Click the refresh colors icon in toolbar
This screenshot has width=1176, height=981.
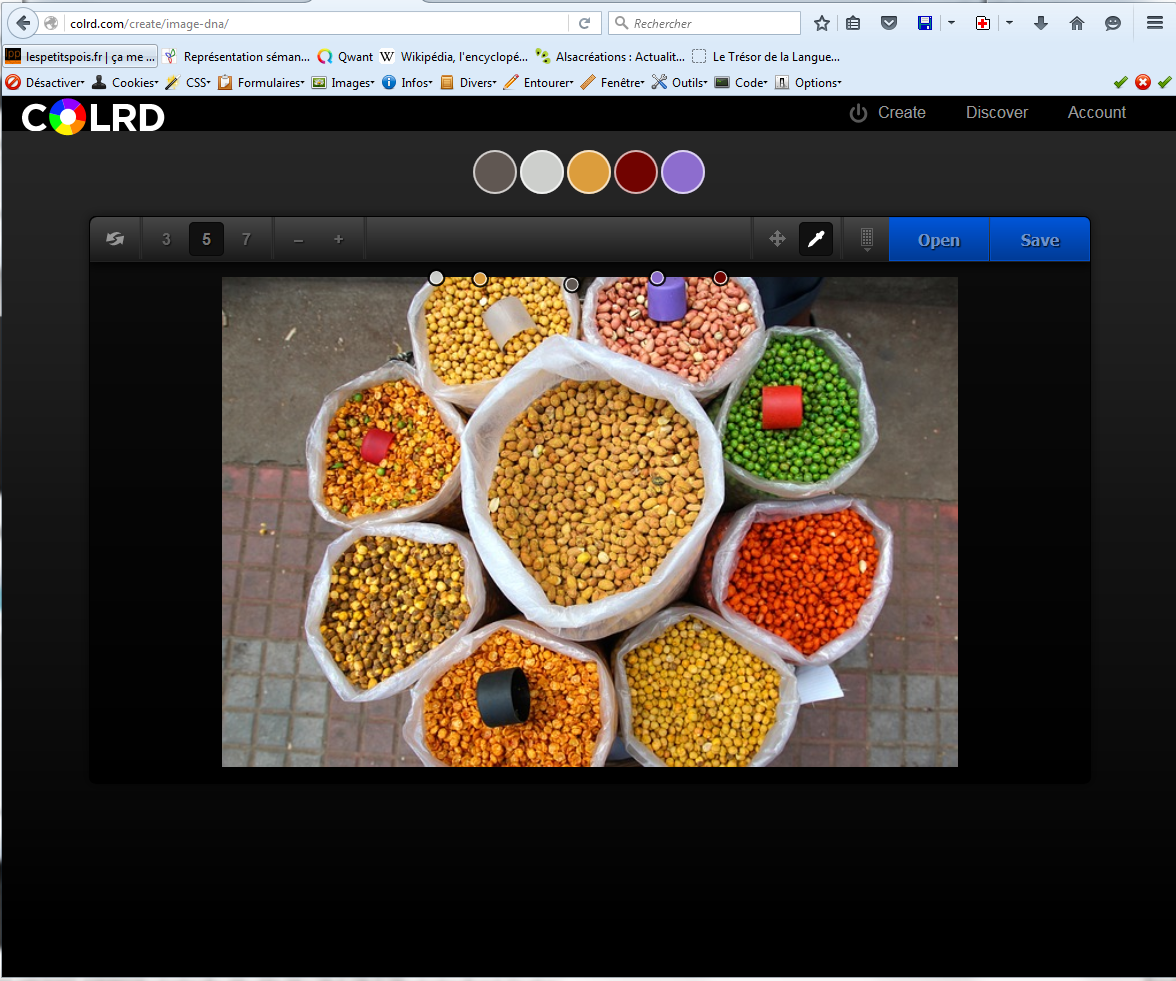pyautogui.click(x=115, y=239)
